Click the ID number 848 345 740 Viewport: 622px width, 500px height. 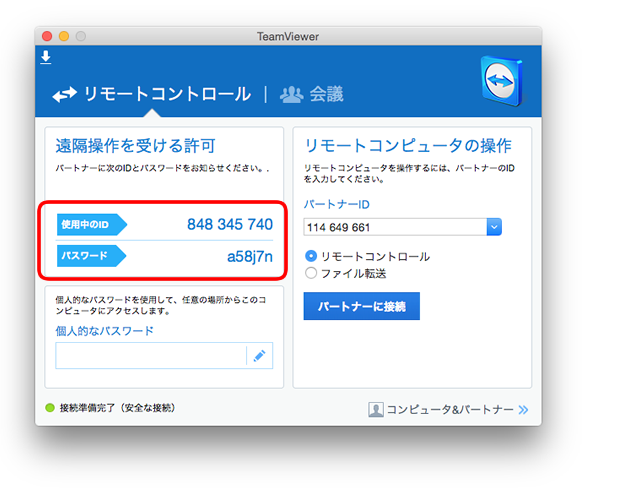coord(230,225)
